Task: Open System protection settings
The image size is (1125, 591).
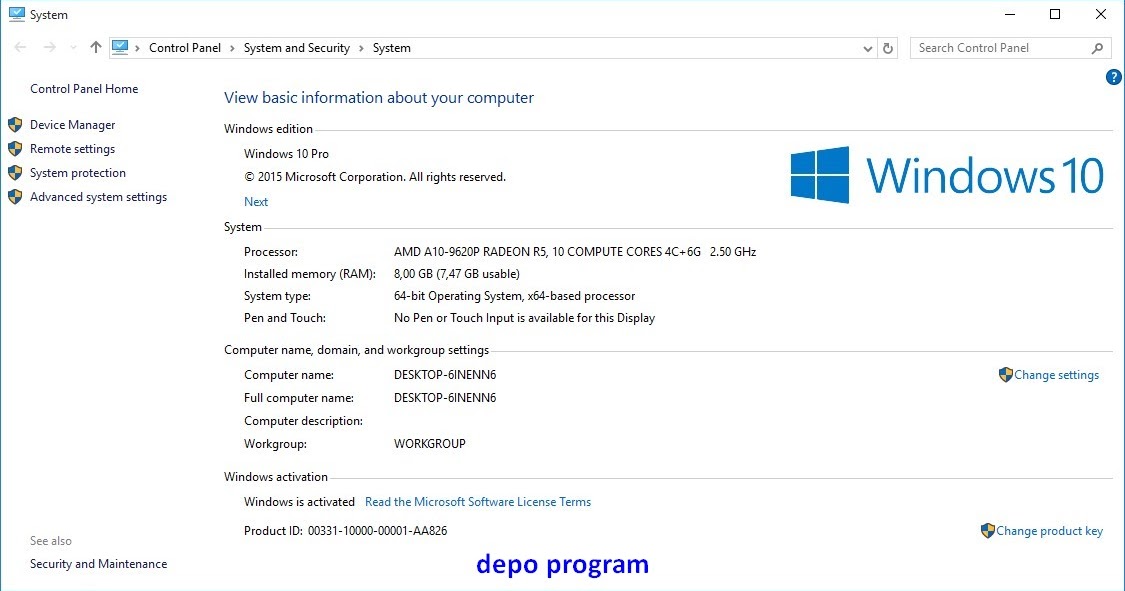Action: [x=78, y=172]
